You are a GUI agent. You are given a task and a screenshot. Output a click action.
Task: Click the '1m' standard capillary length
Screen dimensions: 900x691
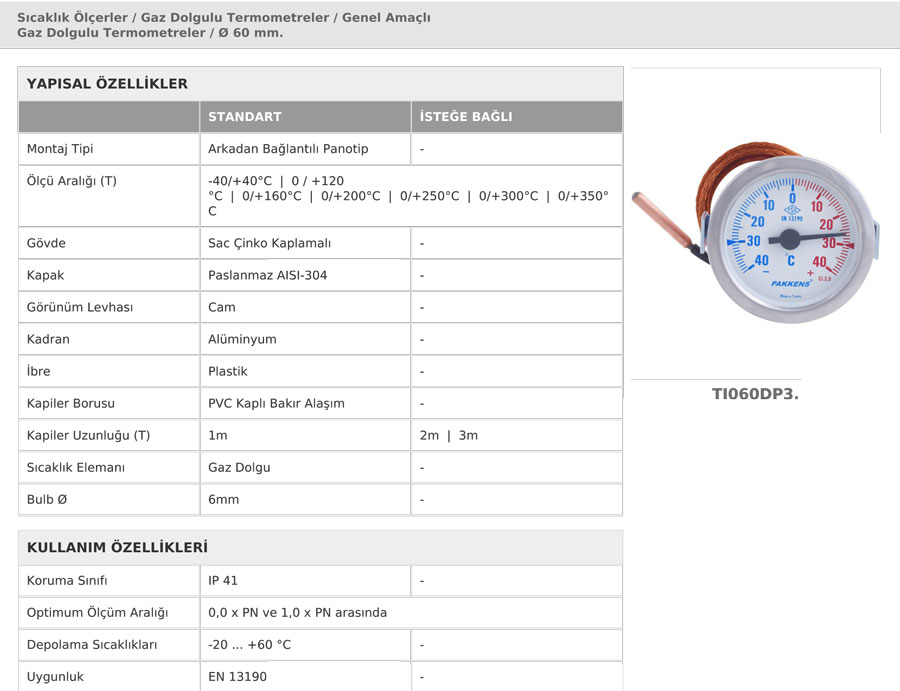click(x=218, y=435)
